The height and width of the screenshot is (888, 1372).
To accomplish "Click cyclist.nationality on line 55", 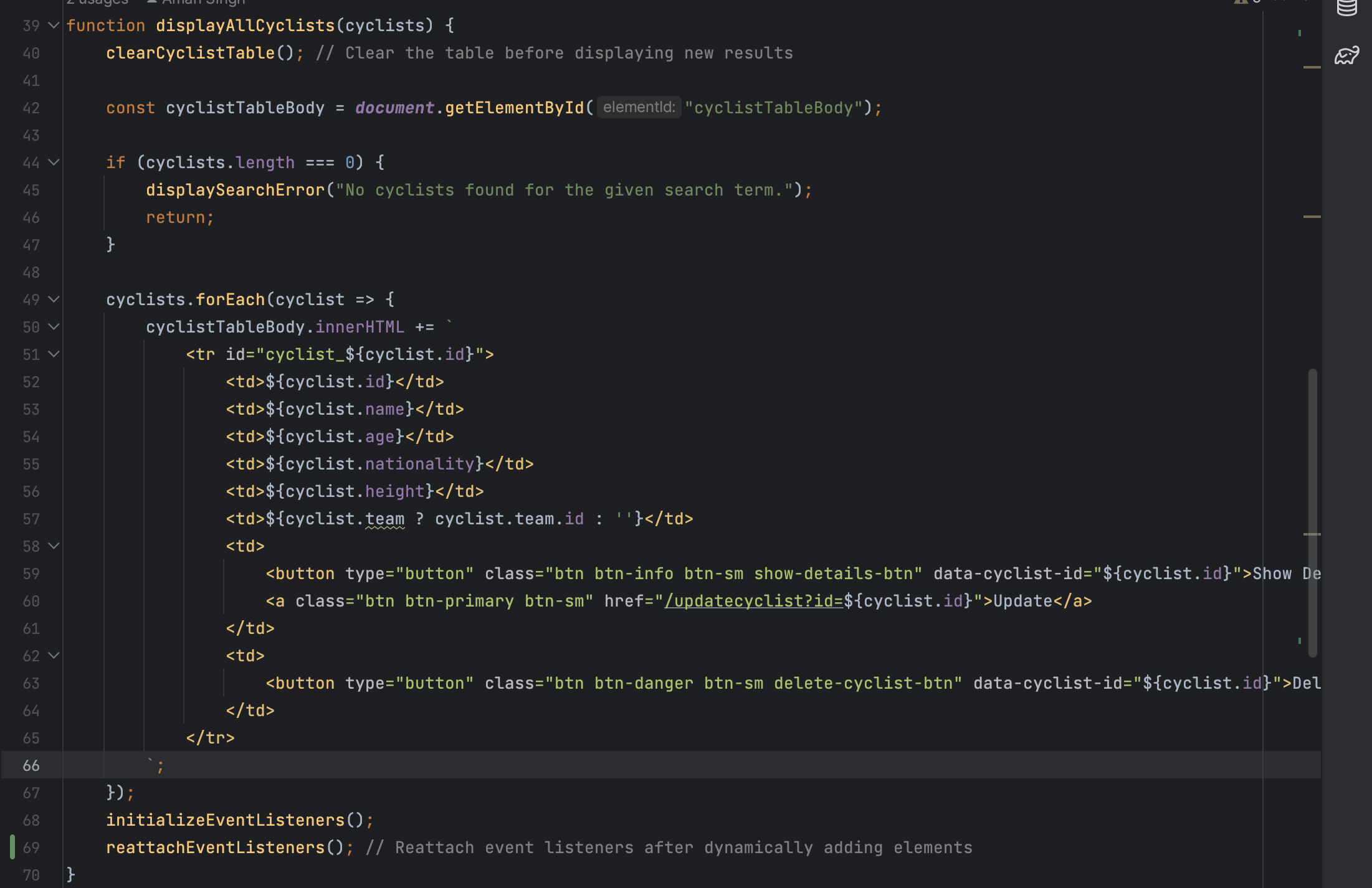I will 379,464.
